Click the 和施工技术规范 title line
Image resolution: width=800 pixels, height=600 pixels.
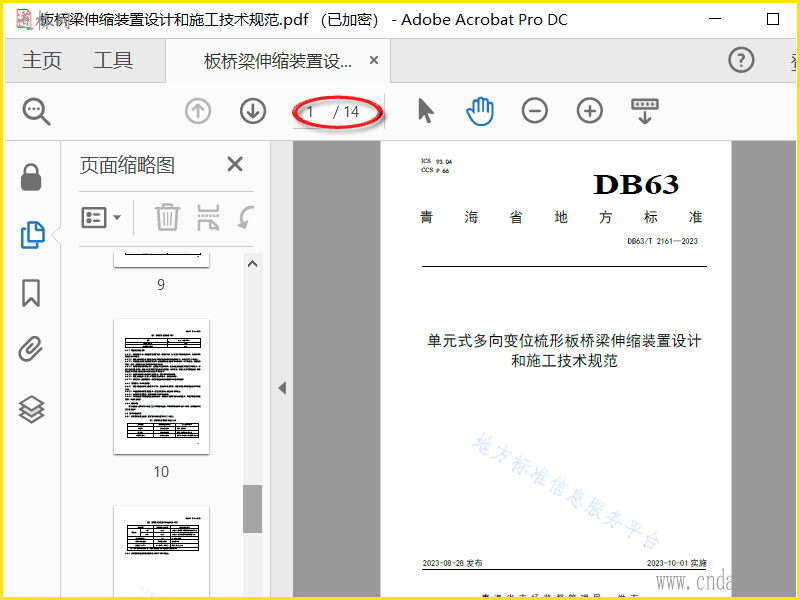[x=564, y=360]
